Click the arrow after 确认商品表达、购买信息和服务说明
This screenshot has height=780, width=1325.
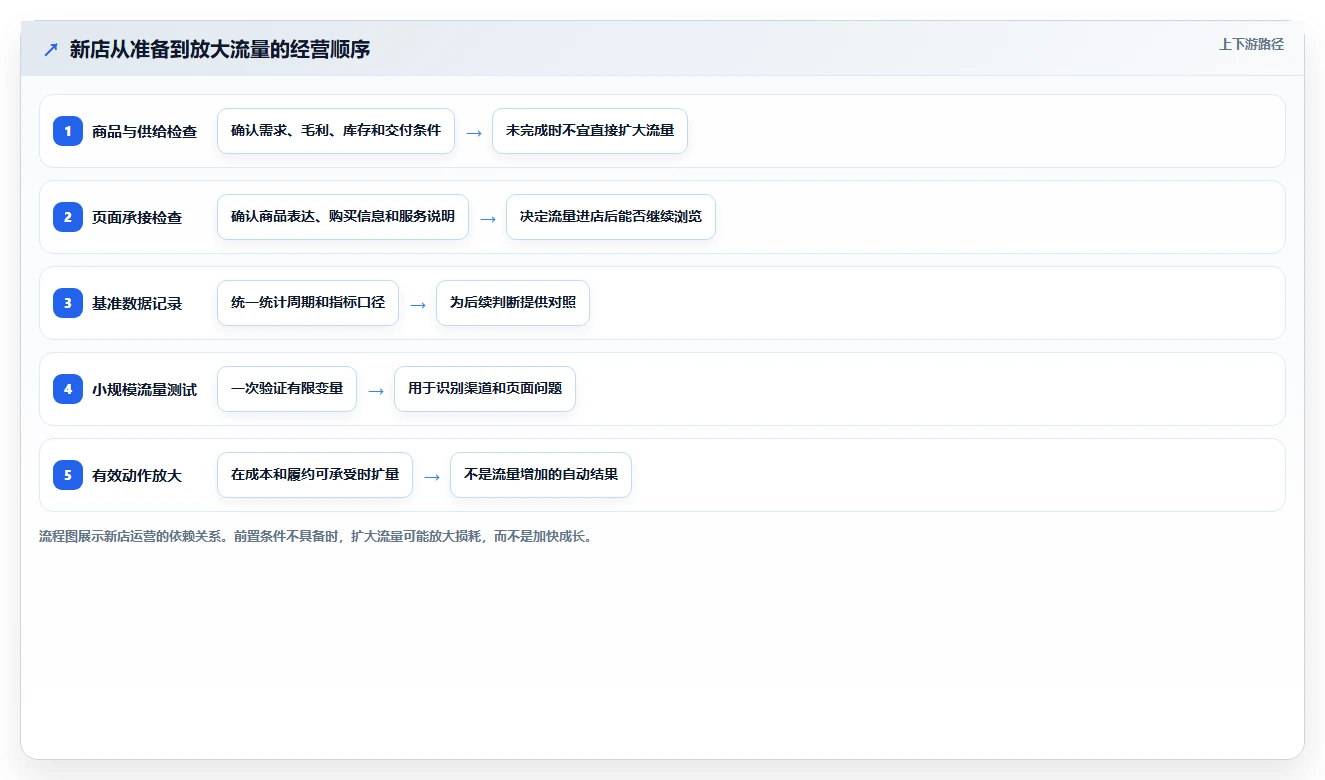pos(488,219)
